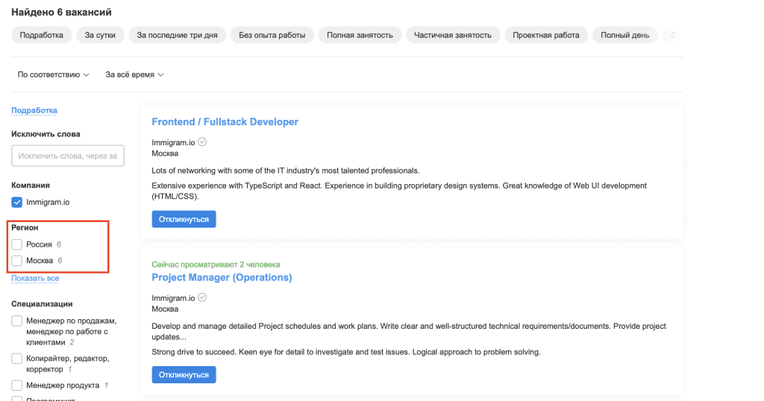Tick Менеджер по продажам specialization checkbox
This screenshot has width=764, height=401.
[17, 321]
